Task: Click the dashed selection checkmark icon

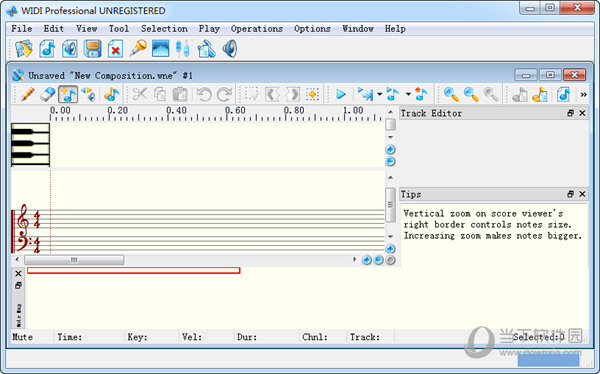Action: 251,94
